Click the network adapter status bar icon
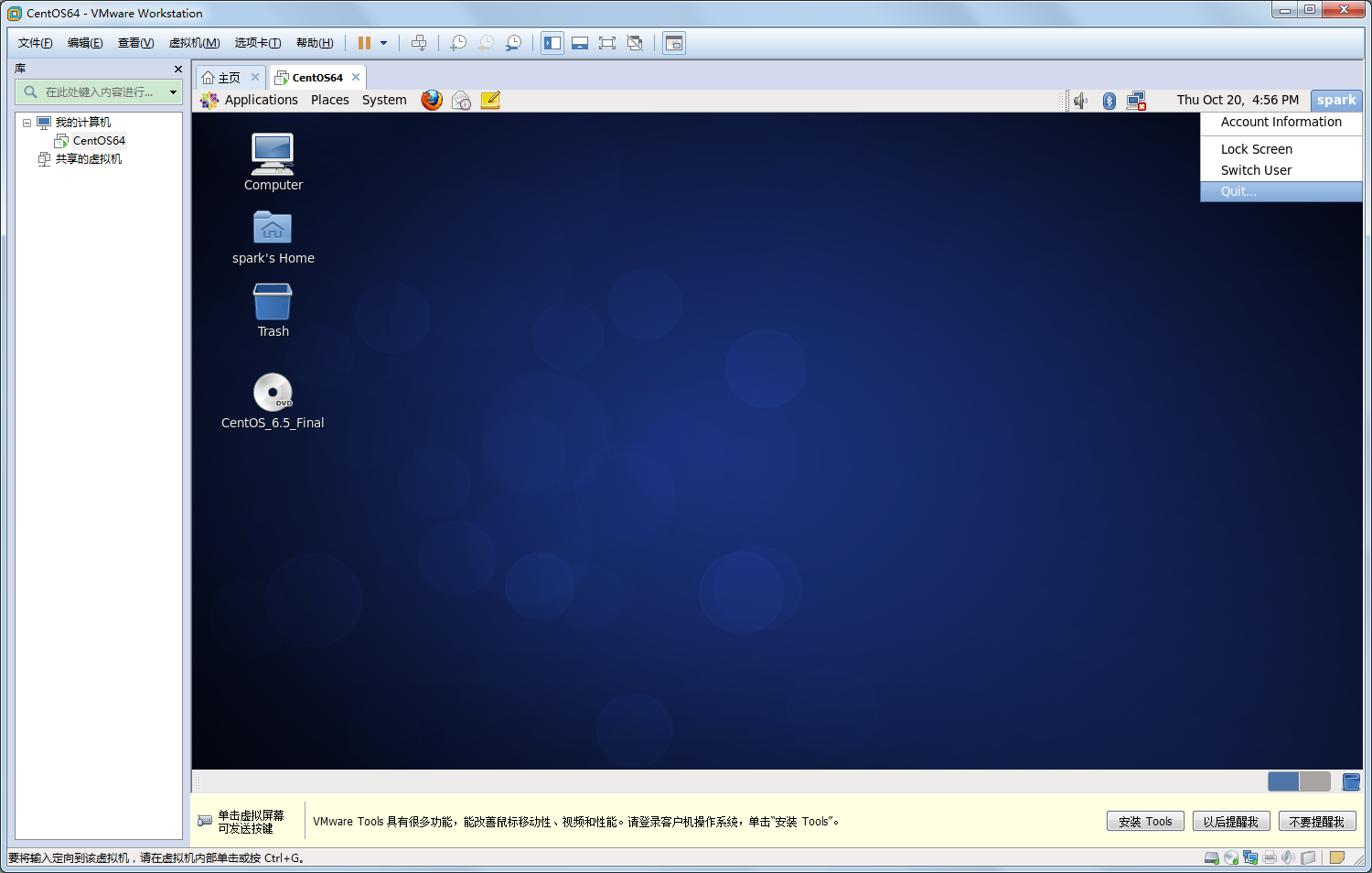 click(x=1250, y=858)
